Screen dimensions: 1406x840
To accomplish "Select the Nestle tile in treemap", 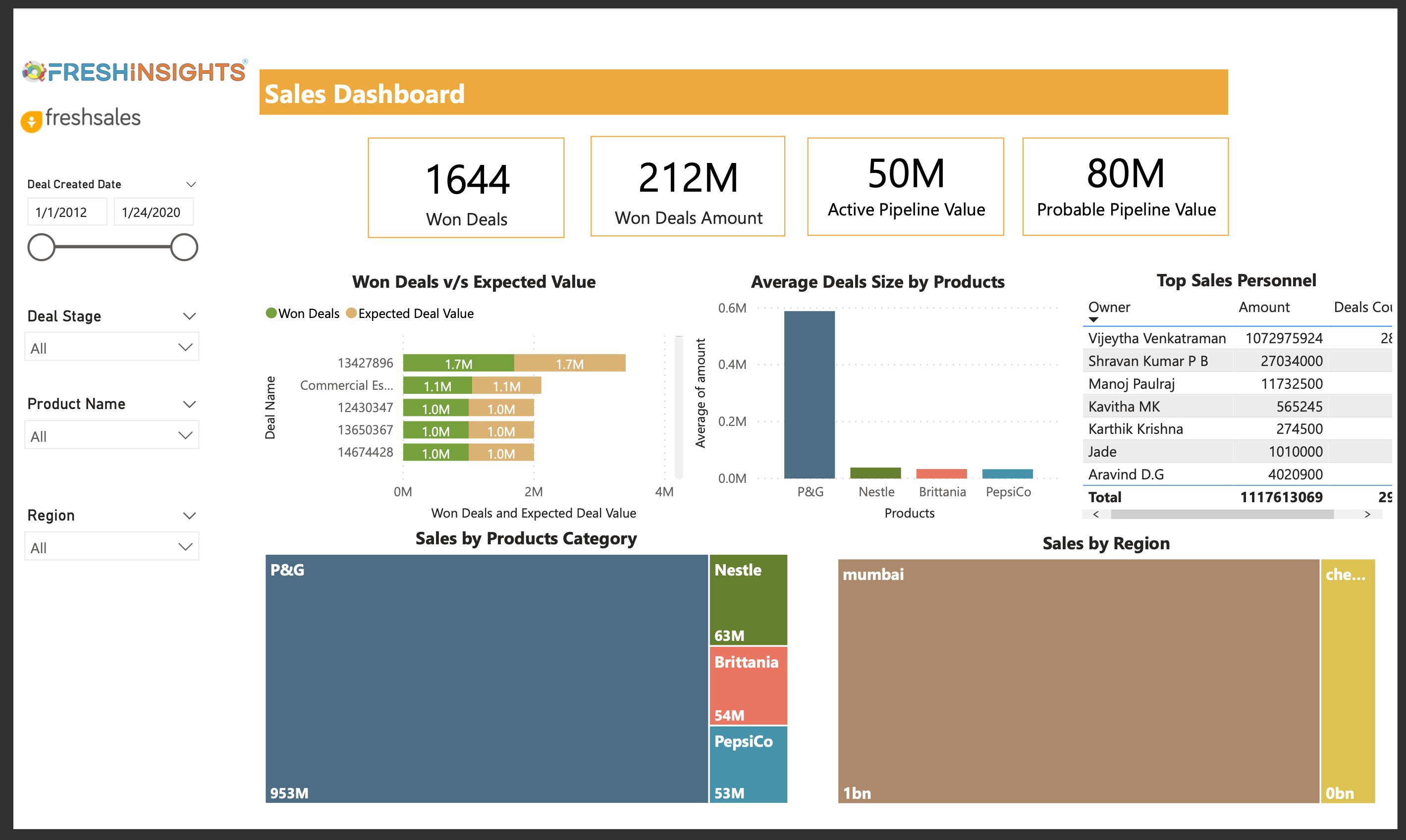I will click(748, 600).
